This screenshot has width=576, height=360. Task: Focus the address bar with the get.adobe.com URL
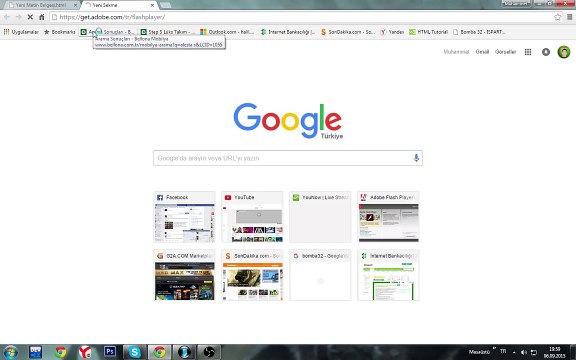click(x=301, y=17)
